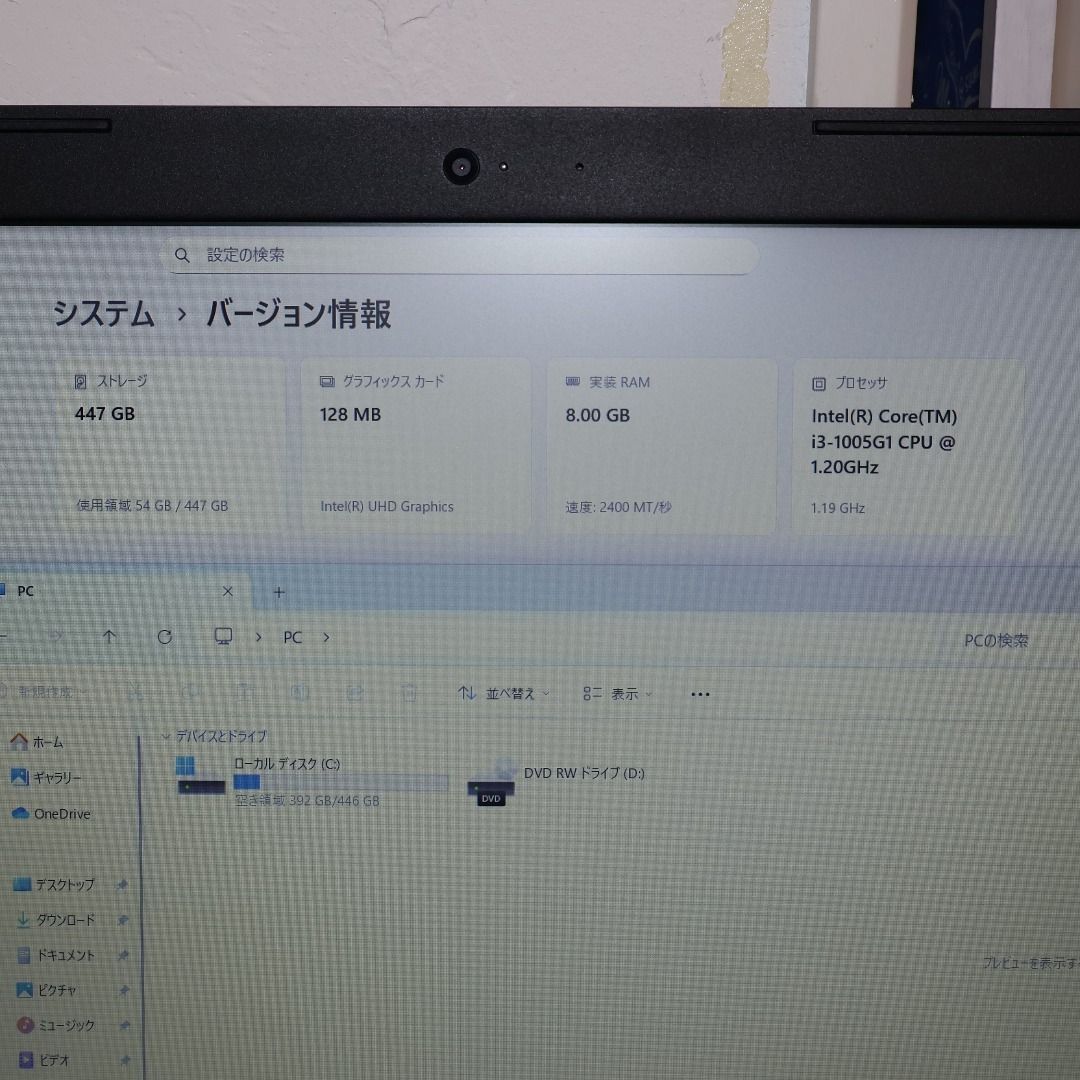Open the 表示 view dropdown
Screen dimensions: 1080x1080
[618, 694]
